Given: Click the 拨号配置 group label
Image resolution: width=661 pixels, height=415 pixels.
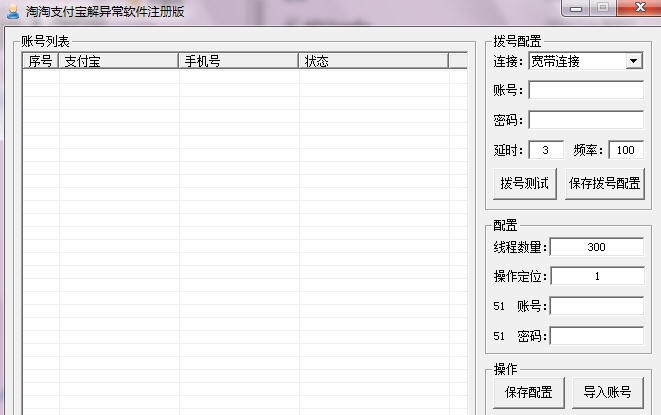Looking at the screenshot, I should pos(517,41).
